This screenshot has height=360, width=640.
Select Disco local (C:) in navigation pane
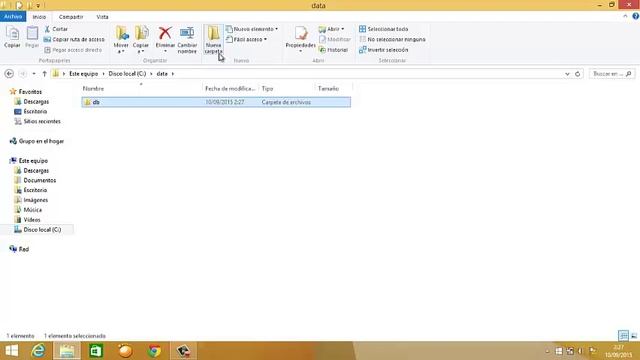(x=38, y=230)
